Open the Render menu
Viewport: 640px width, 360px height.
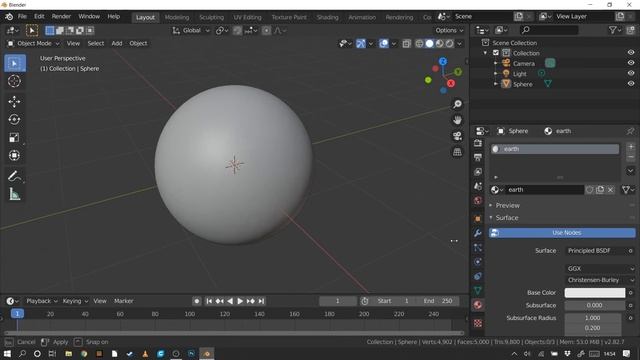pos(61,16)
